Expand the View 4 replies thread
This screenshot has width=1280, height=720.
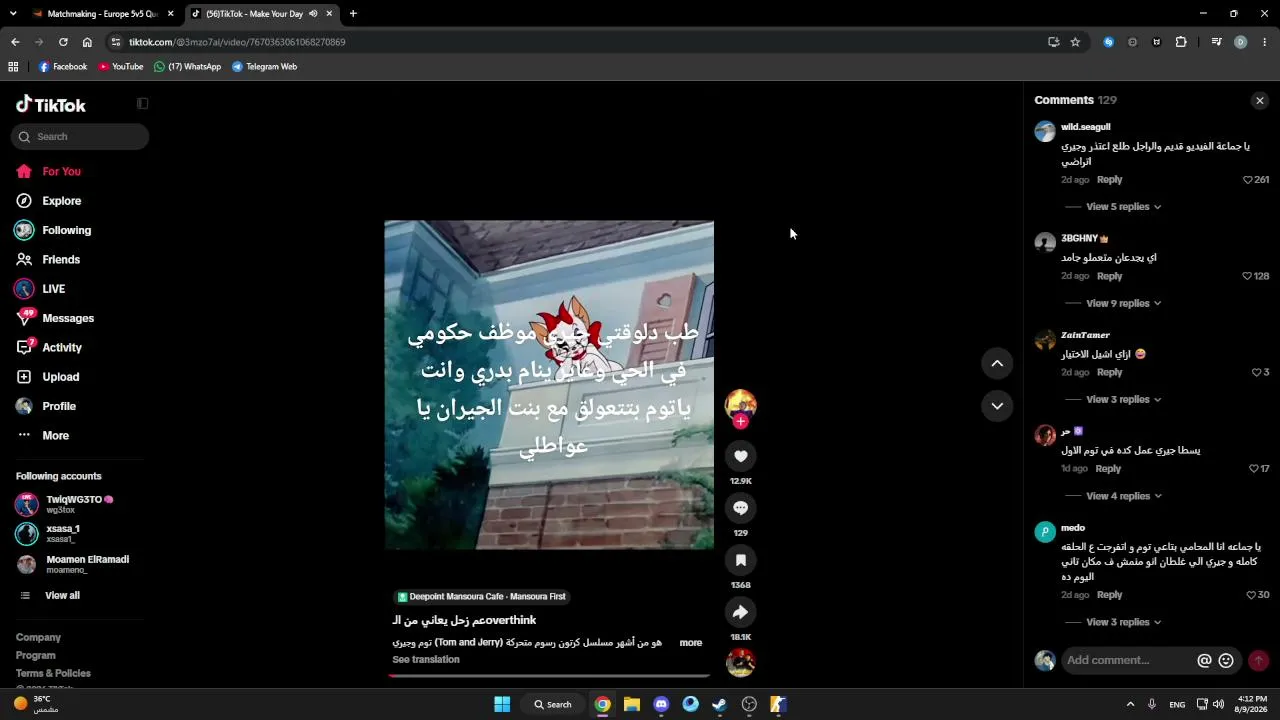click(1124, 496)
